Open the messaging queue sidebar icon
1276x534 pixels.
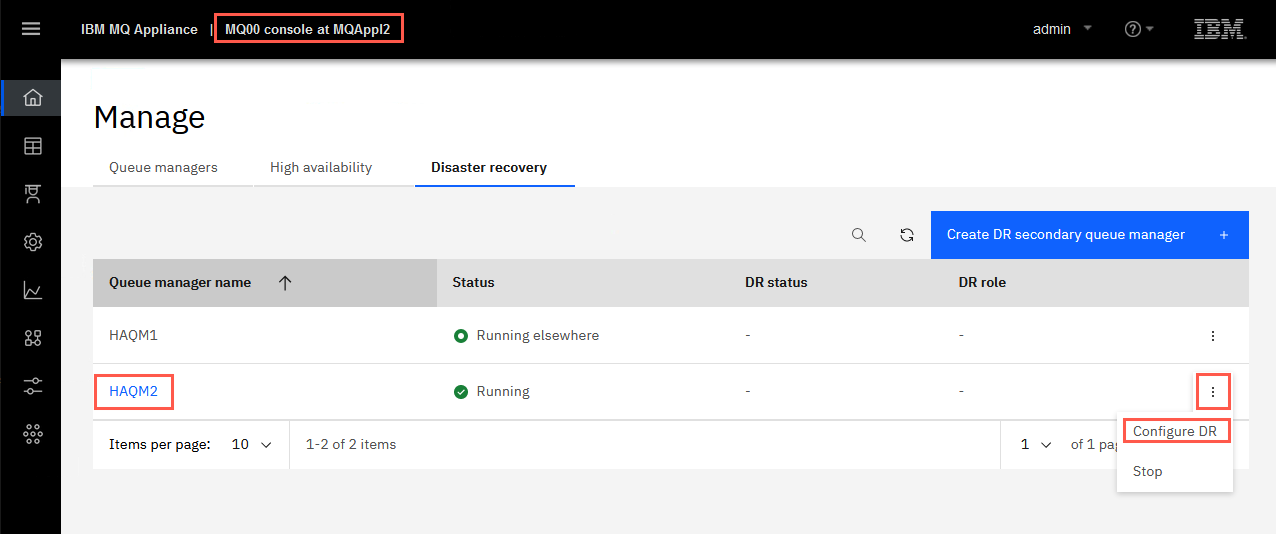(x=33, y=194)
